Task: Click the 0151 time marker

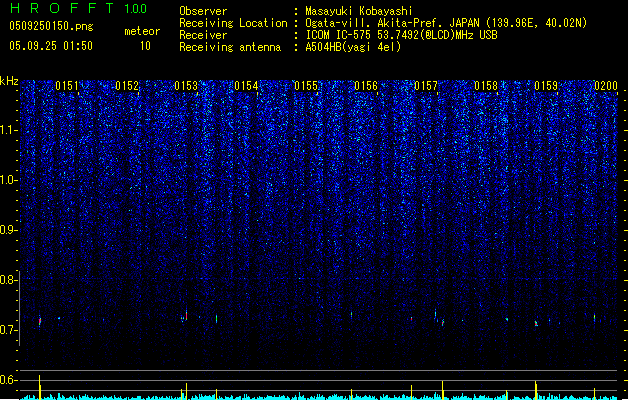Action: point(67,86)
